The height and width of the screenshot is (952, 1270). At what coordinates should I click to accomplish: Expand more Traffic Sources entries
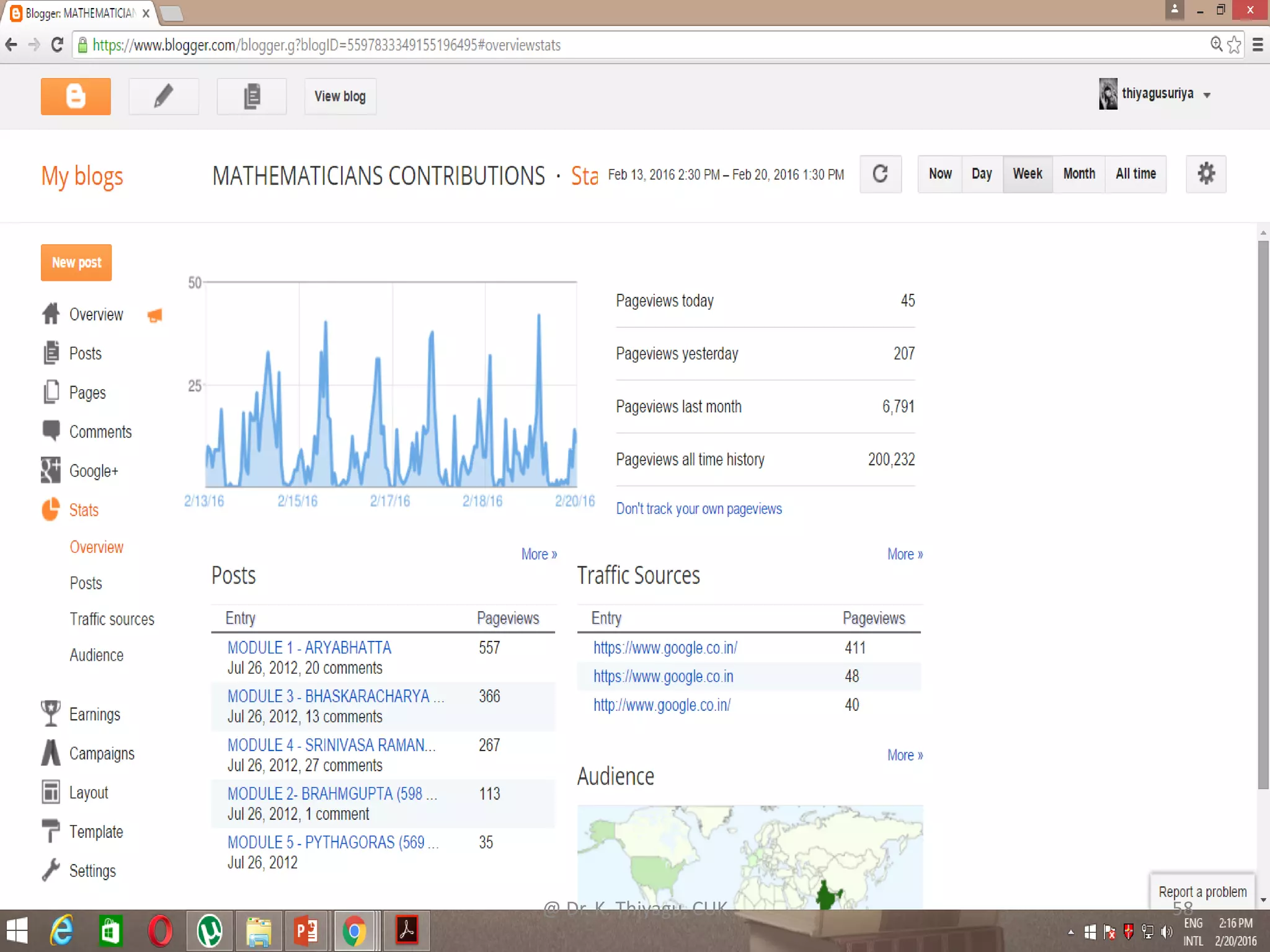tap(904, 554)
